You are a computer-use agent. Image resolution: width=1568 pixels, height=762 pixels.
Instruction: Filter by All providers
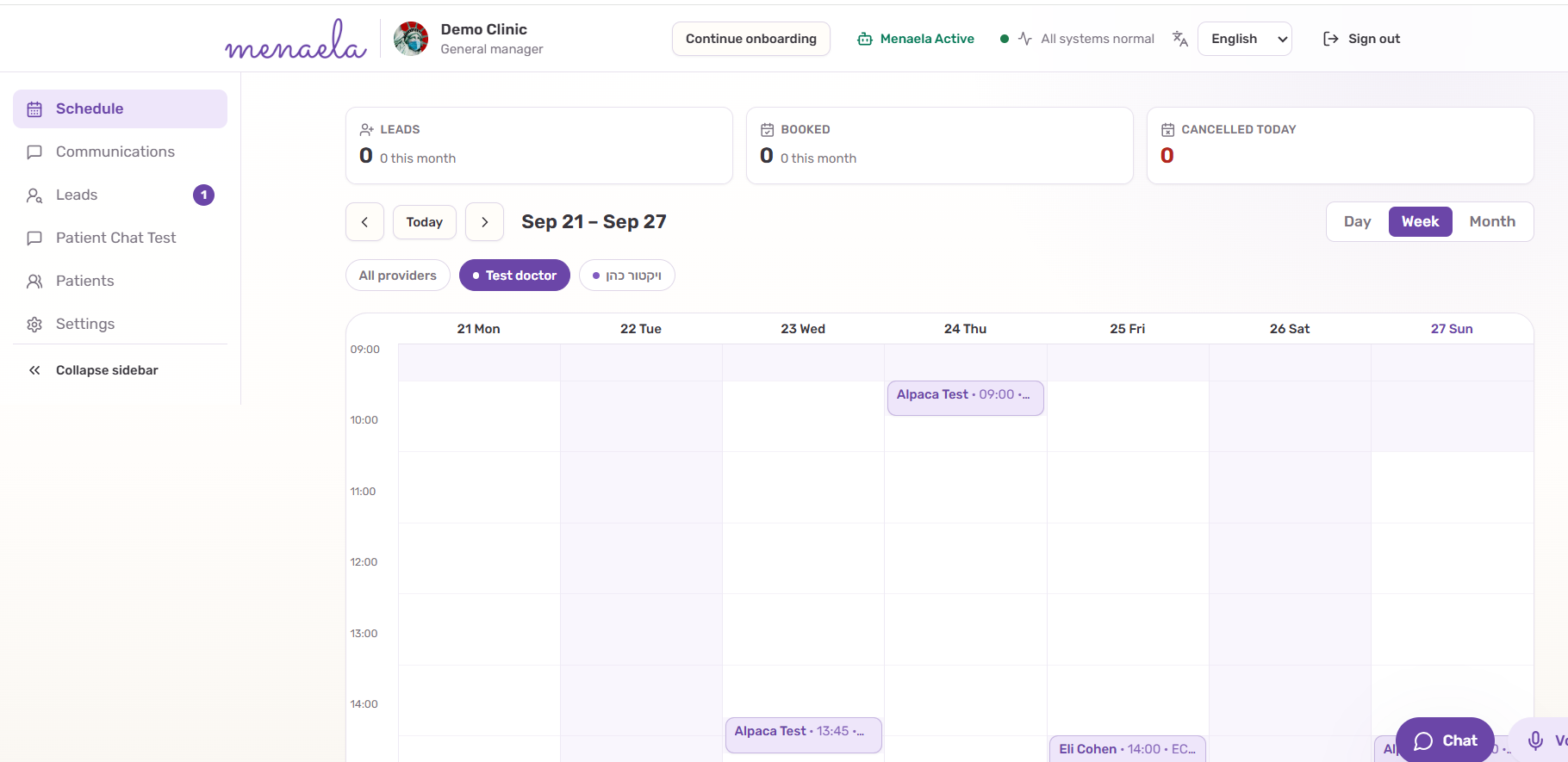398,276
